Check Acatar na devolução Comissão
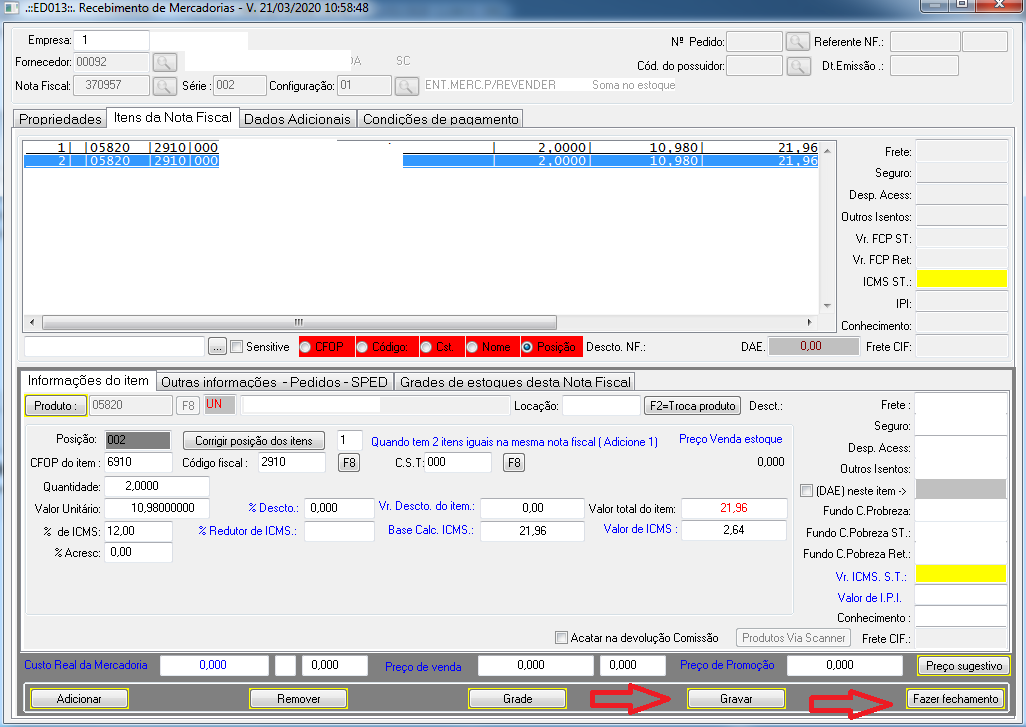This screenshot has width=1026, height=727. (x=562, y=638)
